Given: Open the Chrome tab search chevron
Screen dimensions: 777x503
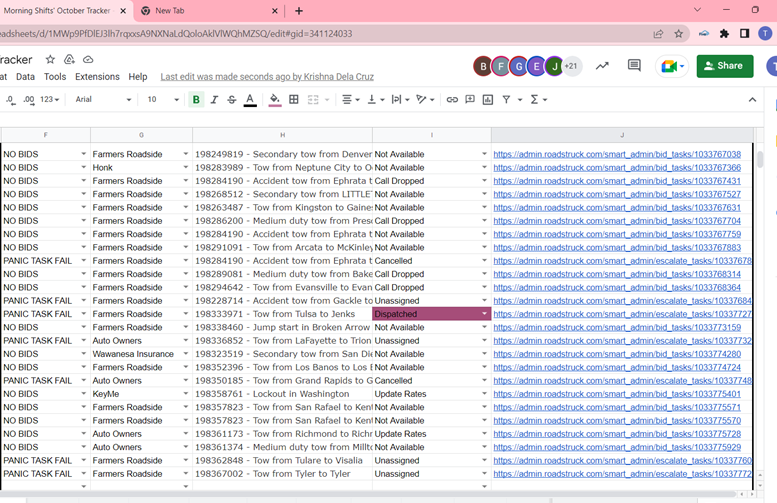Looking at the screenshot, I should coord(697,10).
